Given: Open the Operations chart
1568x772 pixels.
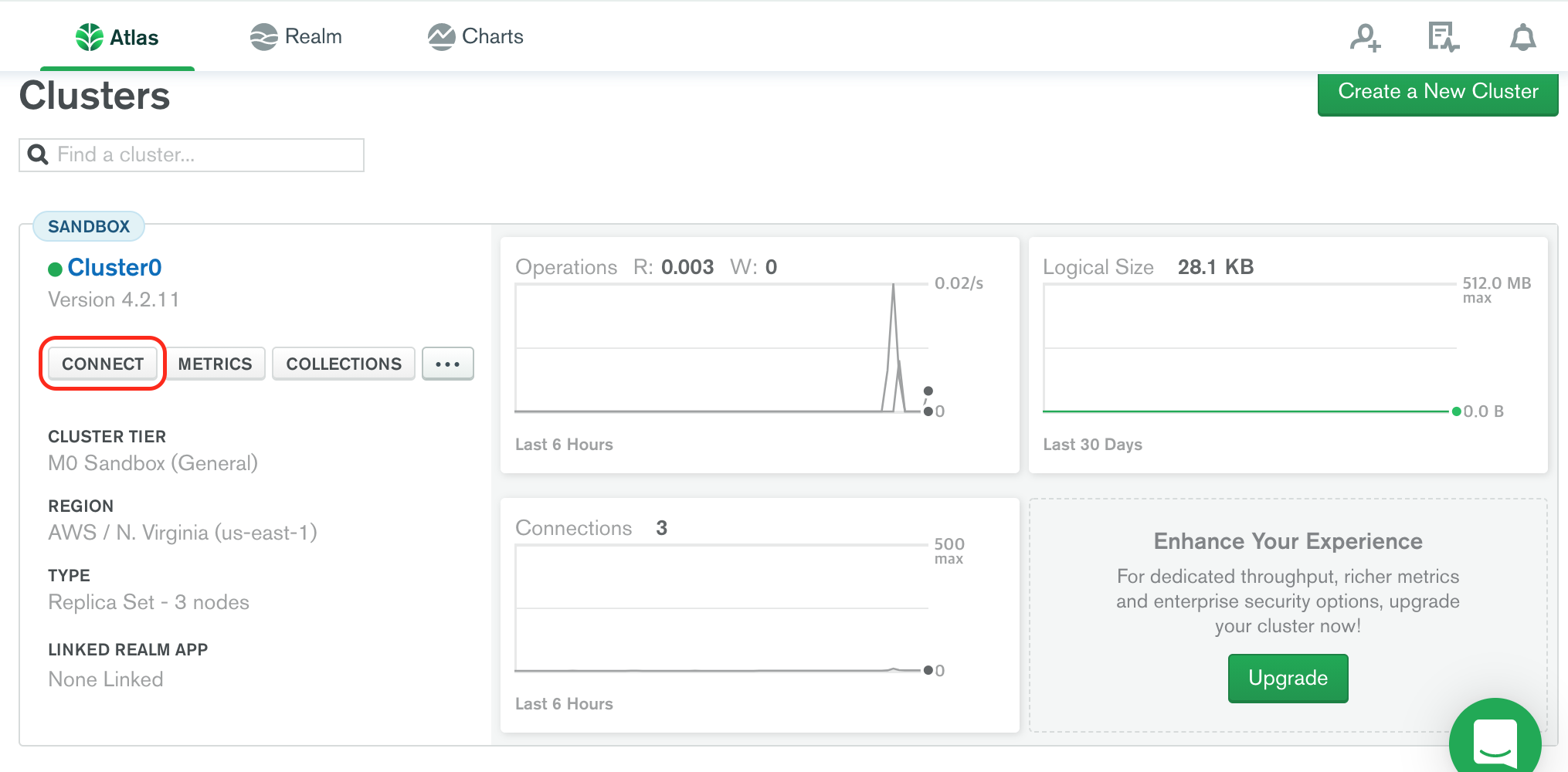Looking at the screenshot, I should point(760,355).
